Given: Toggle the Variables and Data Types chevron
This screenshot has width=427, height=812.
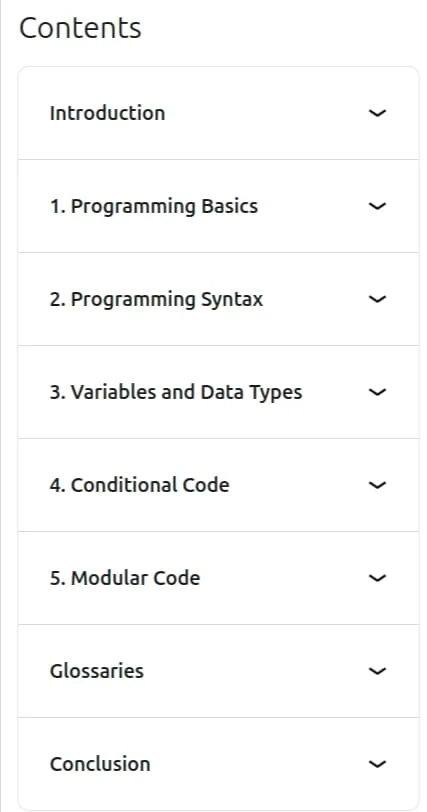Looking at the screenshot, I should coord(377,392).
